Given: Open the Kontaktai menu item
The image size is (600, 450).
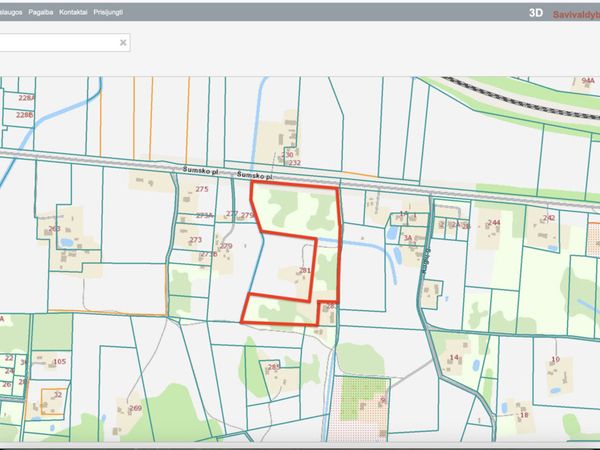Looking at the screenshot, I should click(x=73, y=14).
